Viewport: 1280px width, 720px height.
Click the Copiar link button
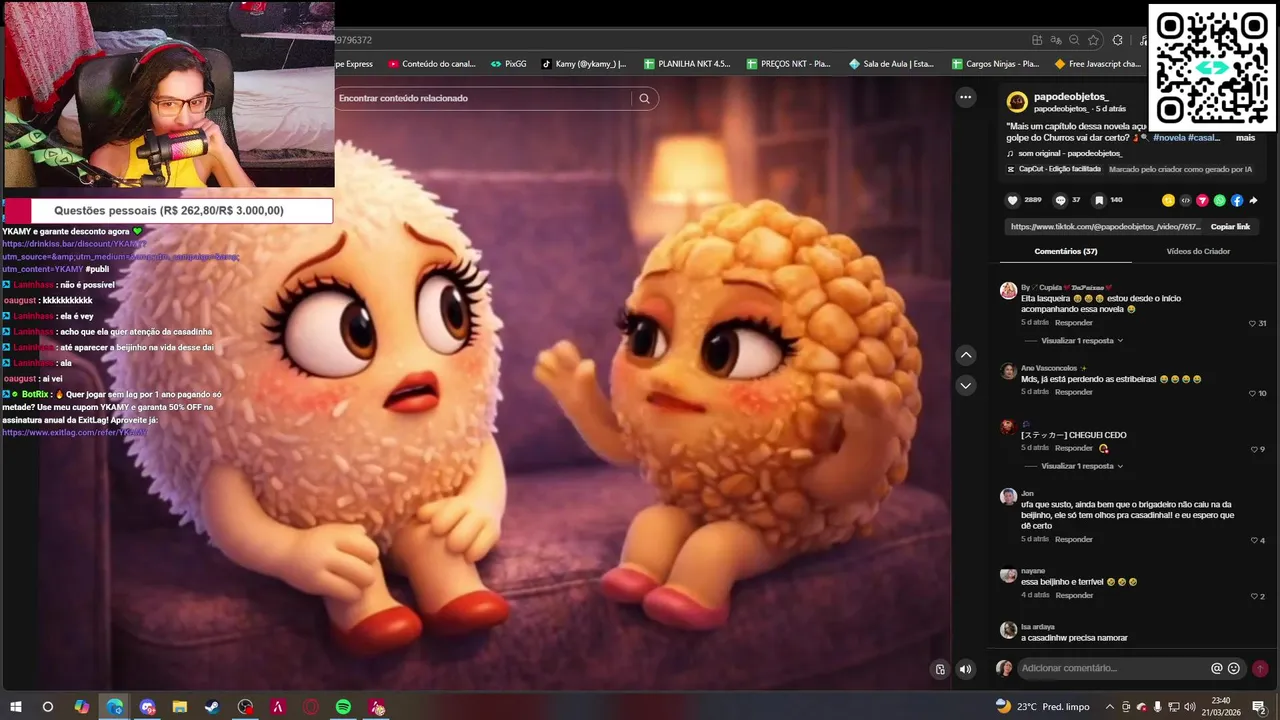[1230, 227]
